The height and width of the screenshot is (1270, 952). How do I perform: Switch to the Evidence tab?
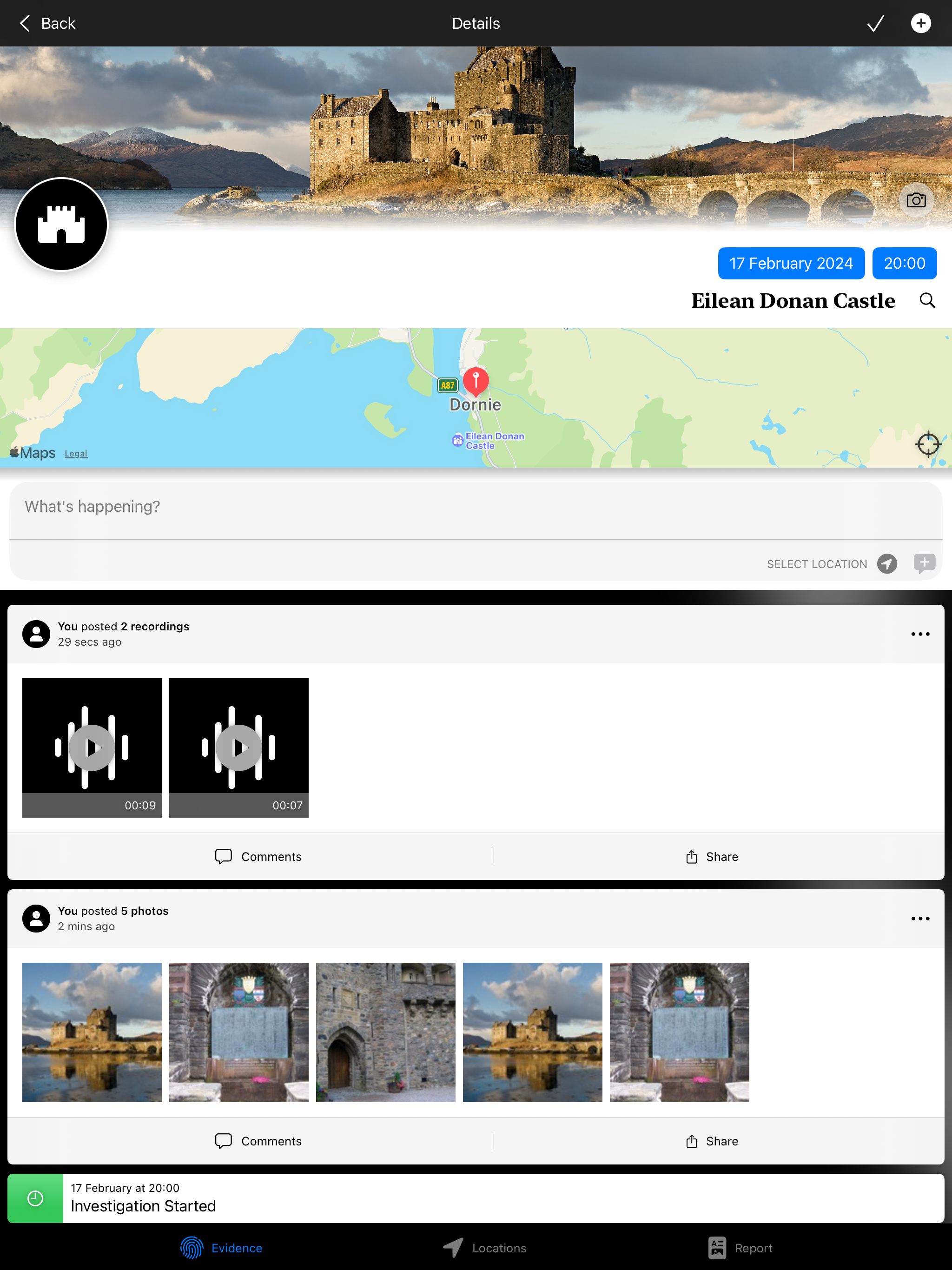(221, 1248)
